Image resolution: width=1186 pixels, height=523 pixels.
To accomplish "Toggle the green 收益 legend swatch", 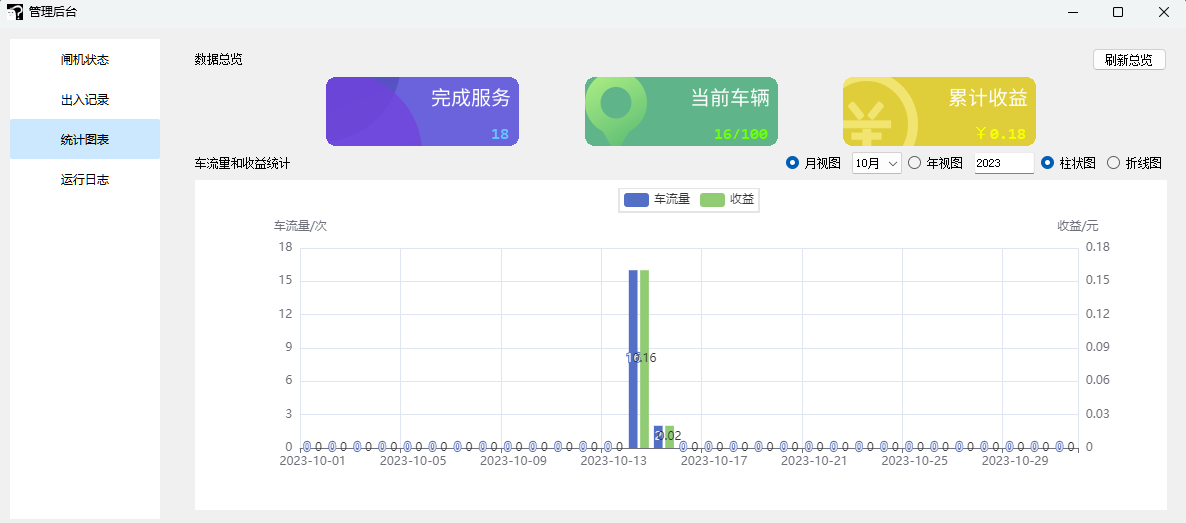I will click(711, 199).
